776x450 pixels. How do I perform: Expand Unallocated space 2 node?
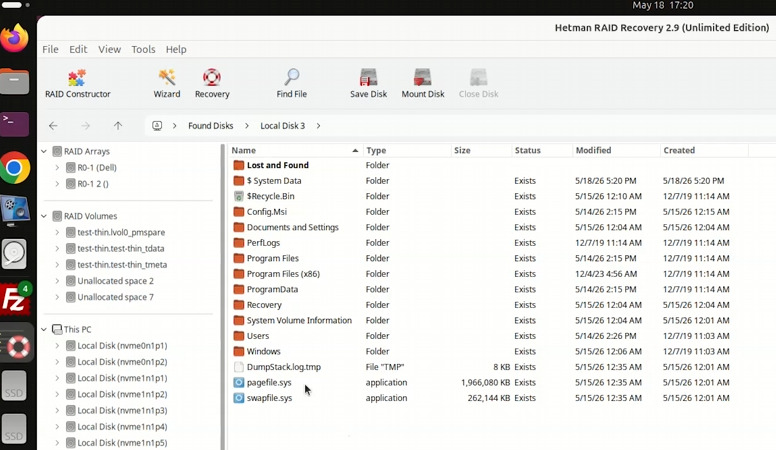coord(57,281)
